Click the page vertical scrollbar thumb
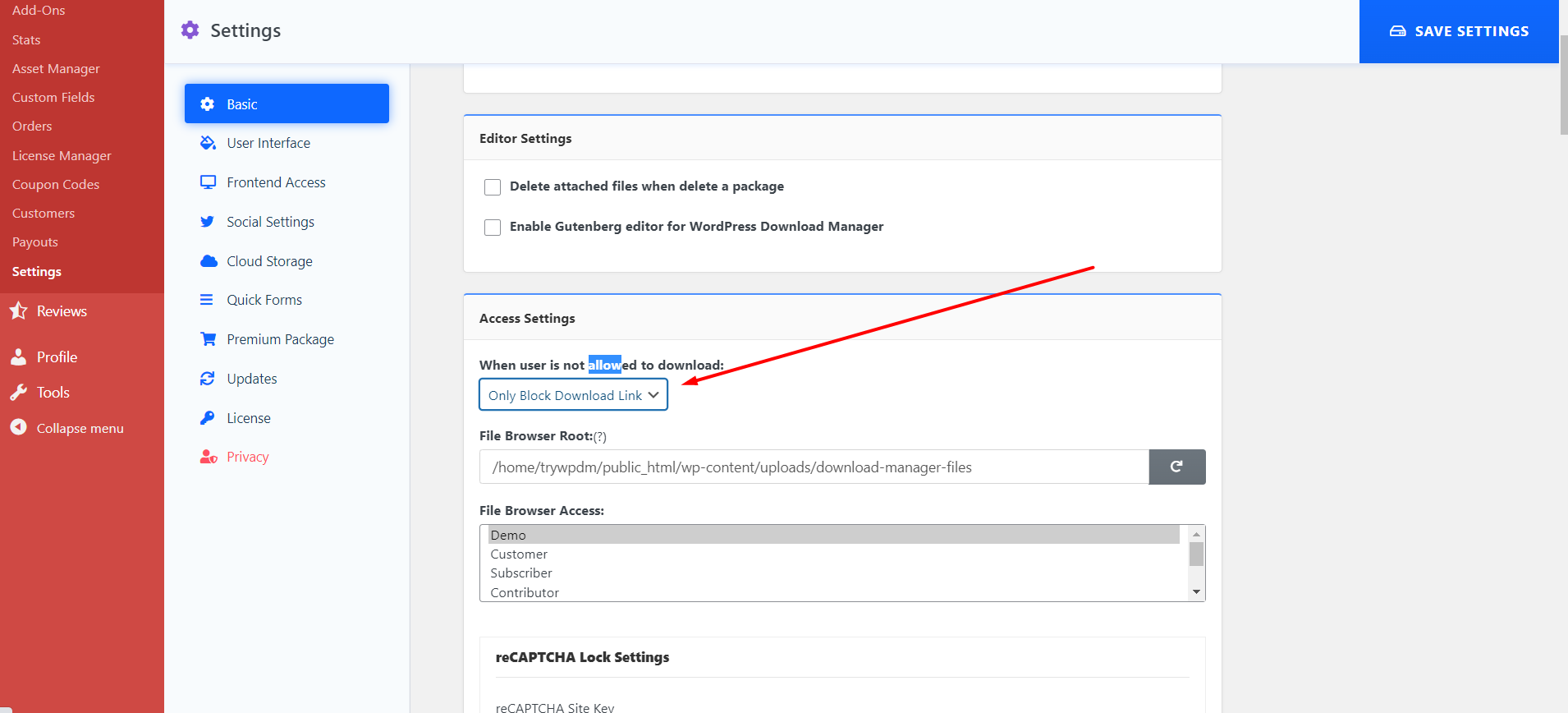This screenshot has width=1568, height=713. 1563,85
